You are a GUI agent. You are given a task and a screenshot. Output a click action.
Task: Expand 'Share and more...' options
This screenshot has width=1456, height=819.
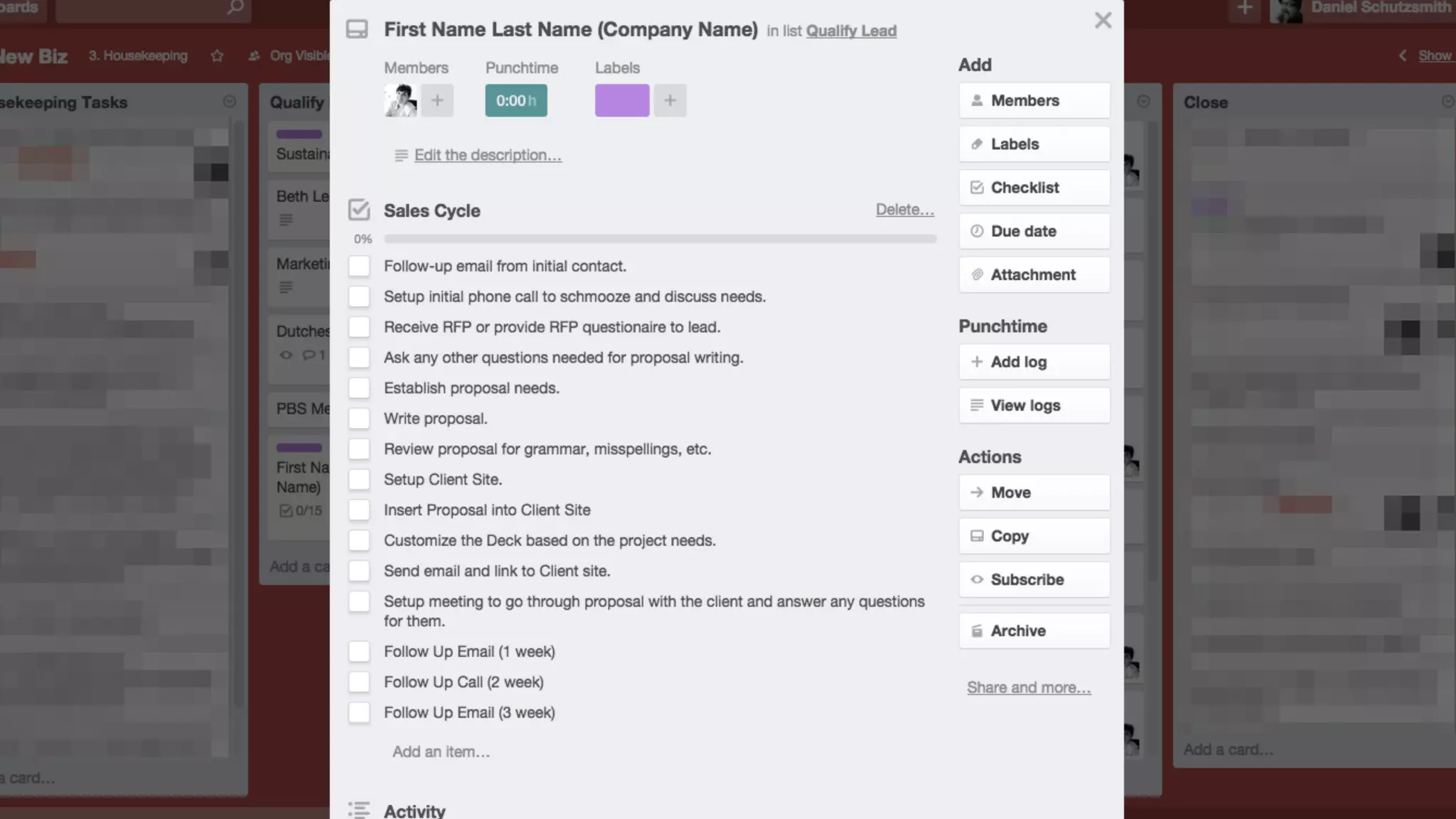tap(1028, 687)
